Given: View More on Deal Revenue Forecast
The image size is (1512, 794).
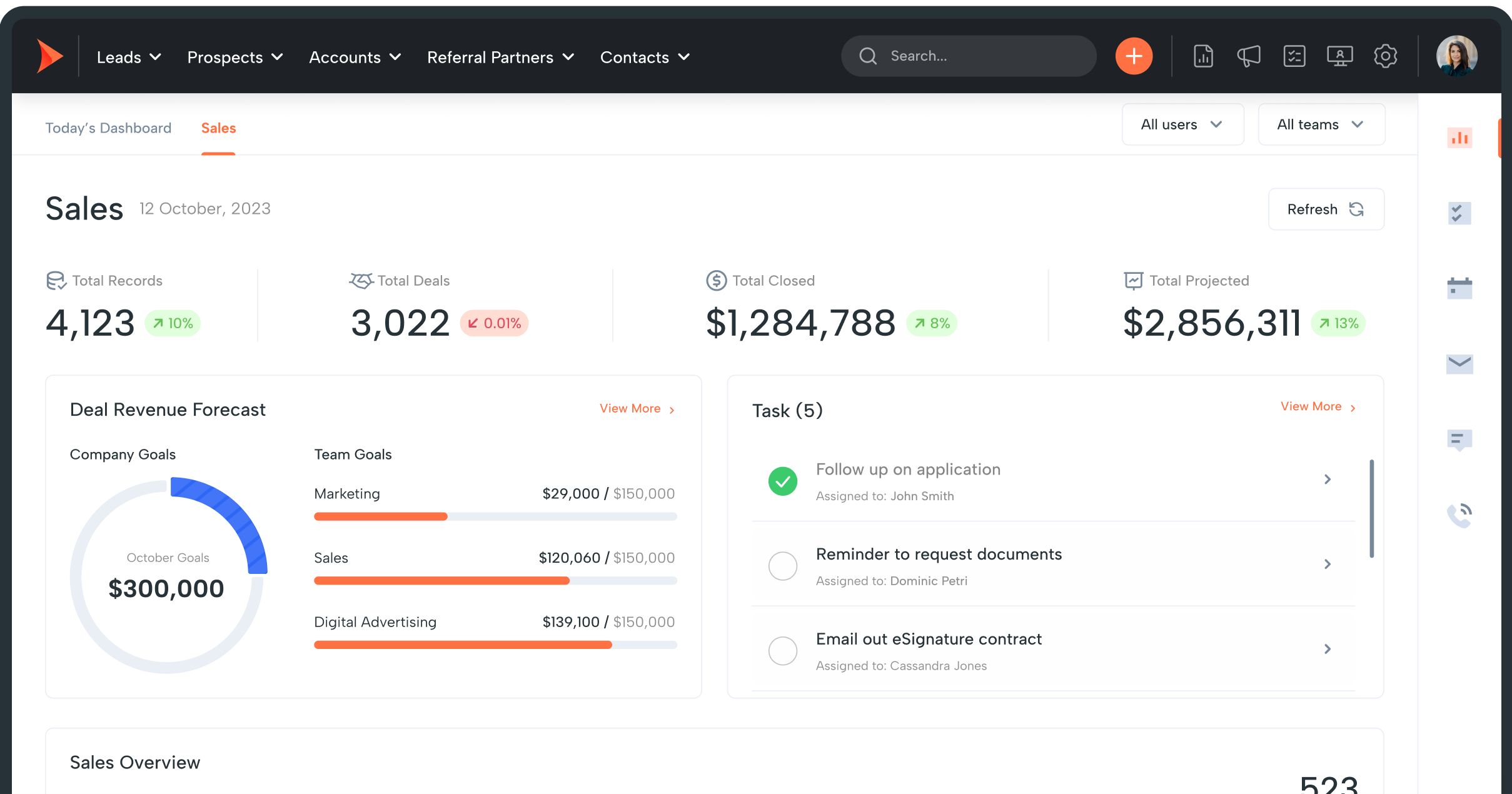Looking at the screenshot, I should pyautogui.click(x=630, y=408).
